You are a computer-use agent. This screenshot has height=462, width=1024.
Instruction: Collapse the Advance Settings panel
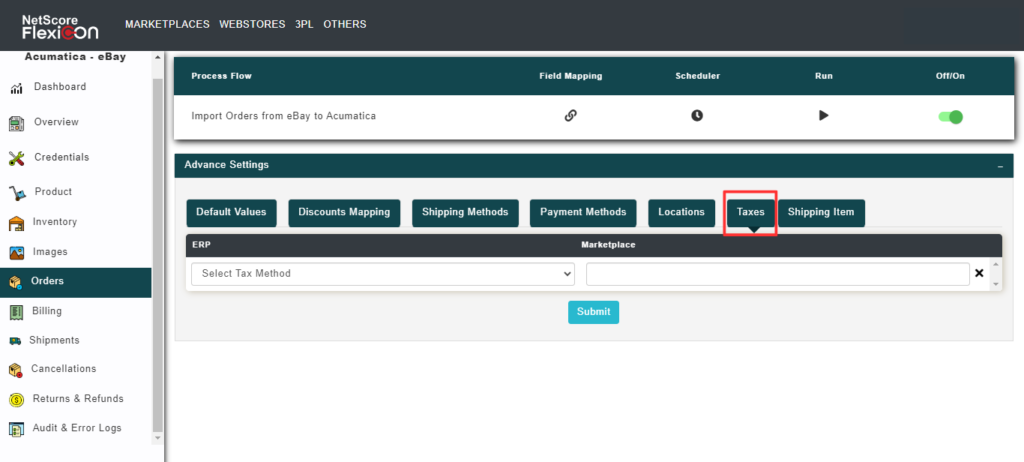point(1000,166)
